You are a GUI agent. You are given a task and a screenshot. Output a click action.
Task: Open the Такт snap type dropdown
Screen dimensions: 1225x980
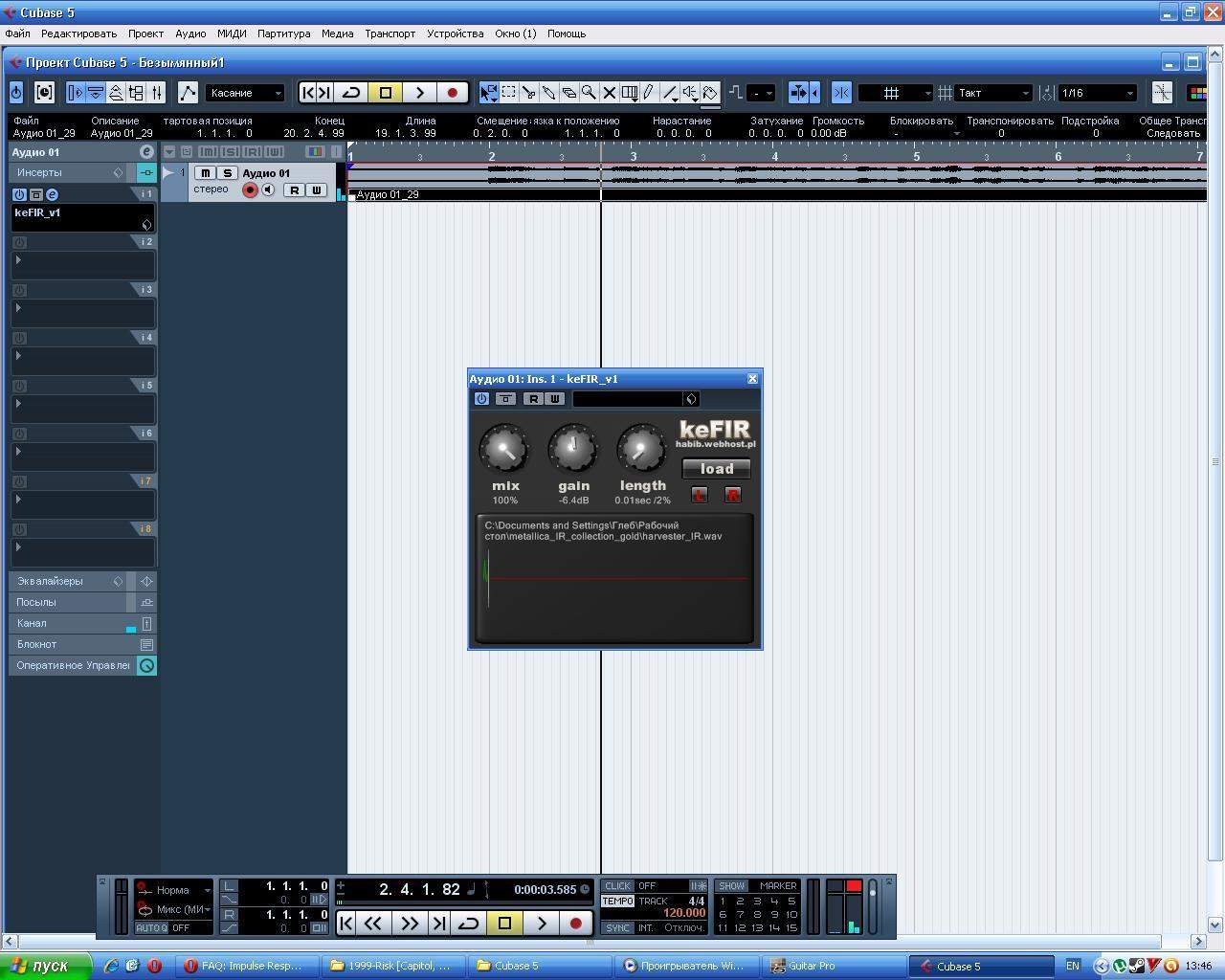(x=993, y=93)
